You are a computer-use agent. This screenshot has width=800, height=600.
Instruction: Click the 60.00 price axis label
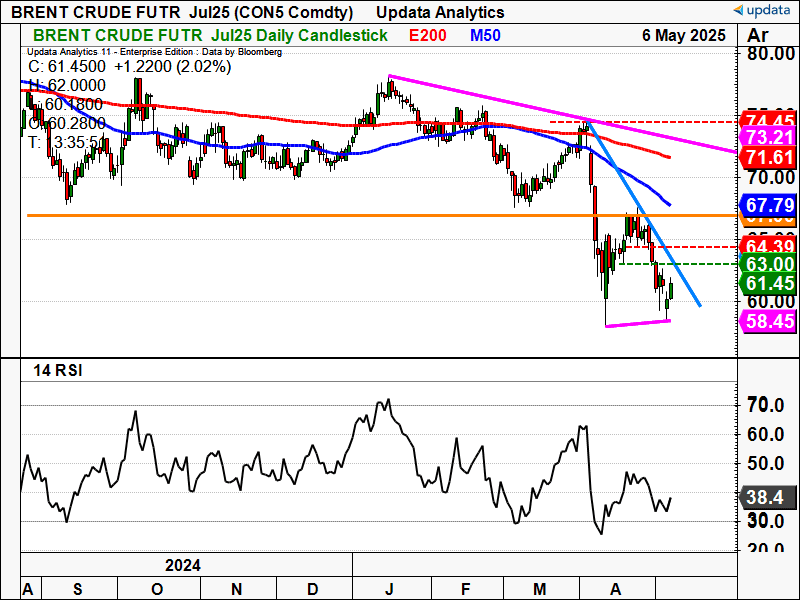(x=771, y=301)
